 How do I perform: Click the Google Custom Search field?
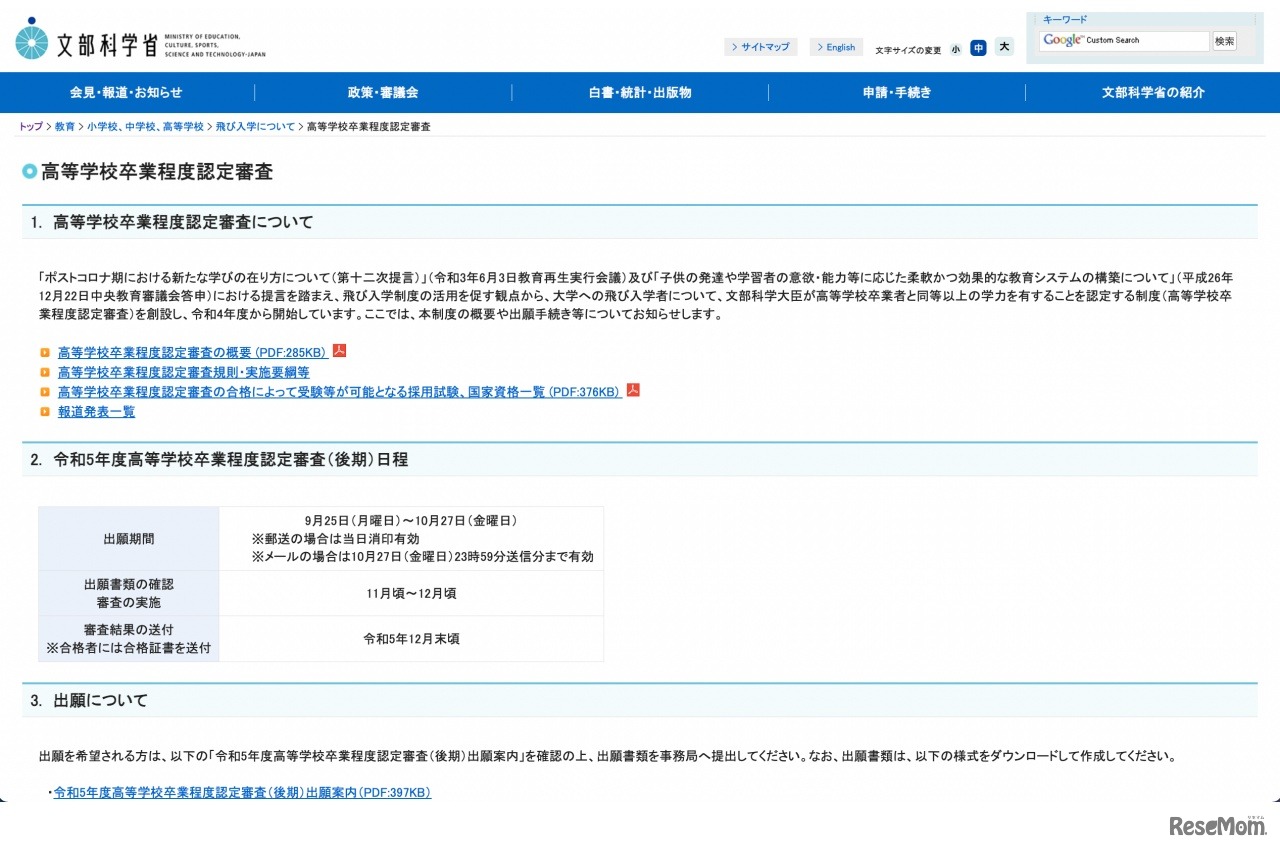pos(1123,41)
